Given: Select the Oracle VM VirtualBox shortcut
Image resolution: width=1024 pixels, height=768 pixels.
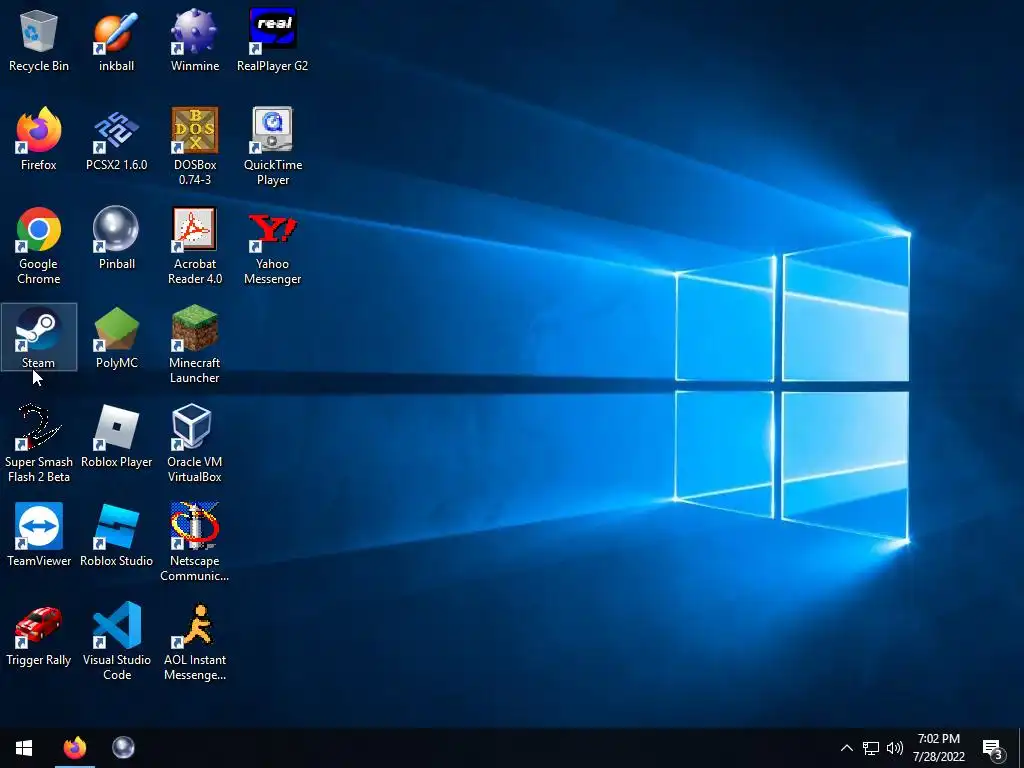Looking at the screenshot, I should [195, 444].
